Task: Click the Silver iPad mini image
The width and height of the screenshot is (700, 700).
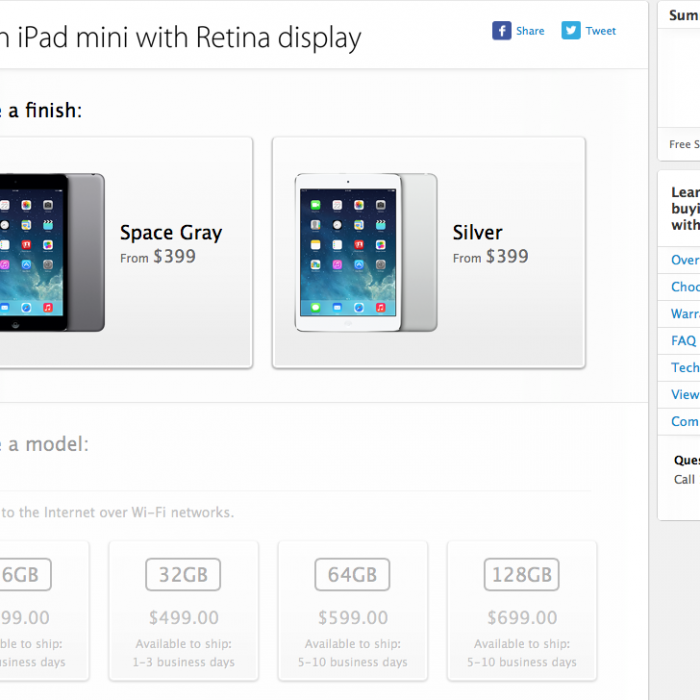Action: click(x=365, y=252)
